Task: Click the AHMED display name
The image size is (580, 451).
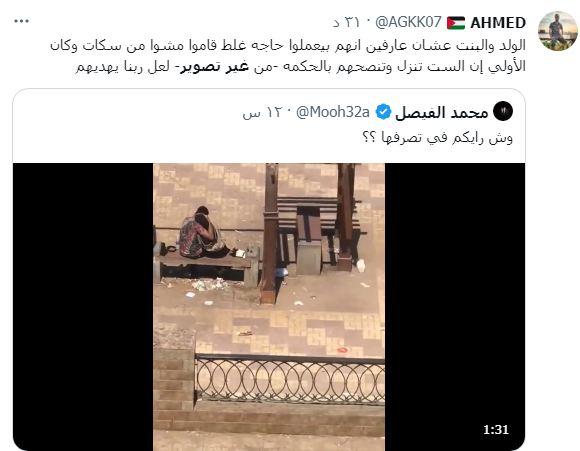Action: 498,23
